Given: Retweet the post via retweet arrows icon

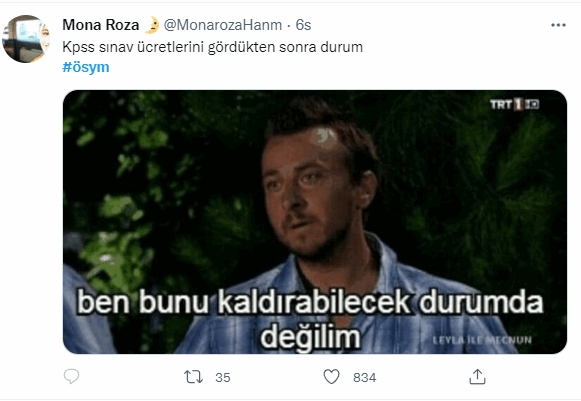Looking at the screenshot, I should pos(193,377).
